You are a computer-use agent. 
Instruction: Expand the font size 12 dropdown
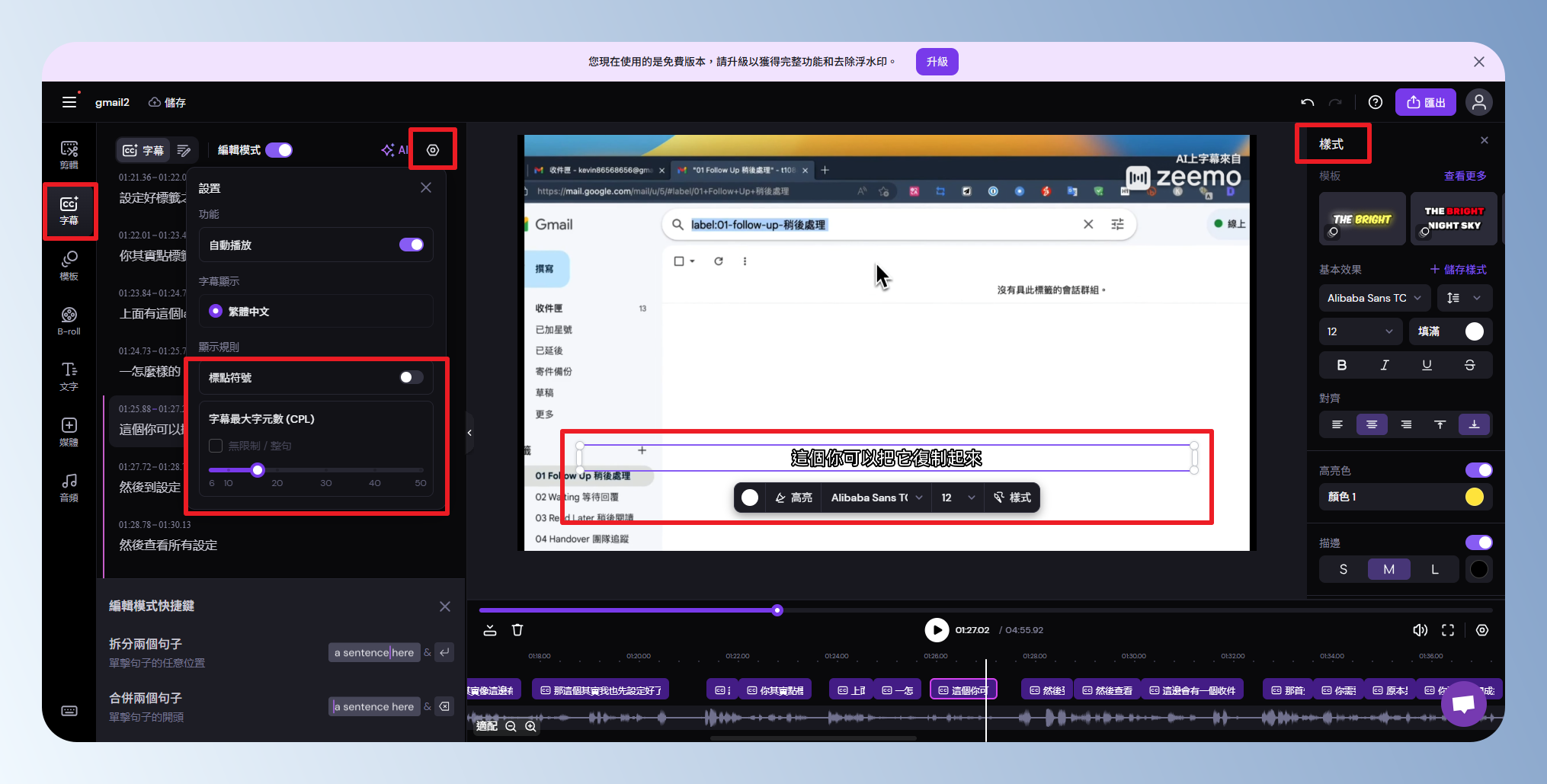[1360, 331]
